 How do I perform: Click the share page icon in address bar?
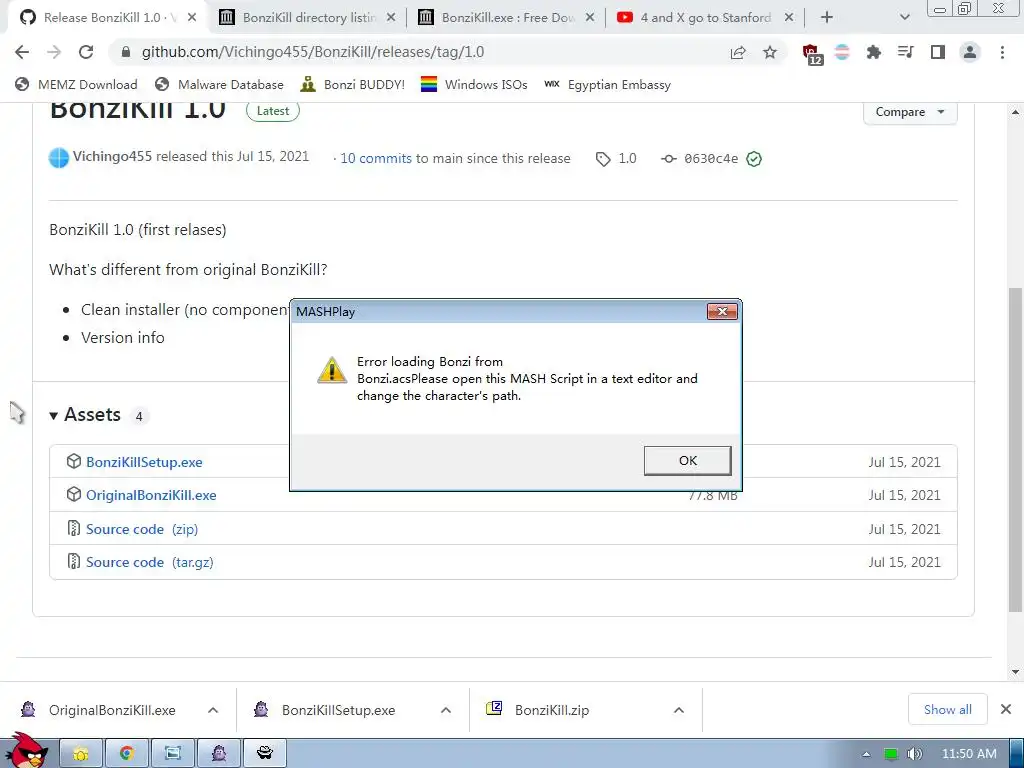[x=738, y=52]
